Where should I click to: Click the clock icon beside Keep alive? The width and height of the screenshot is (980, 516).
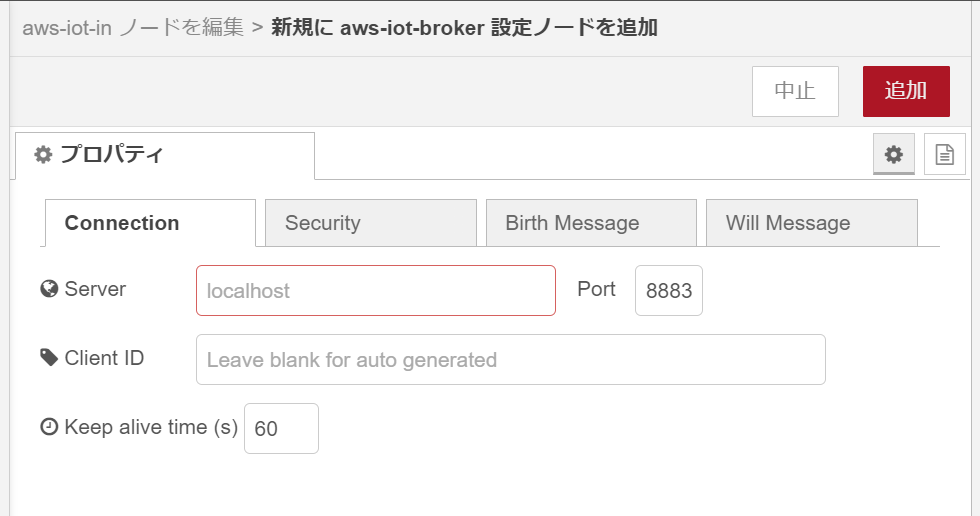click(49, 427)
